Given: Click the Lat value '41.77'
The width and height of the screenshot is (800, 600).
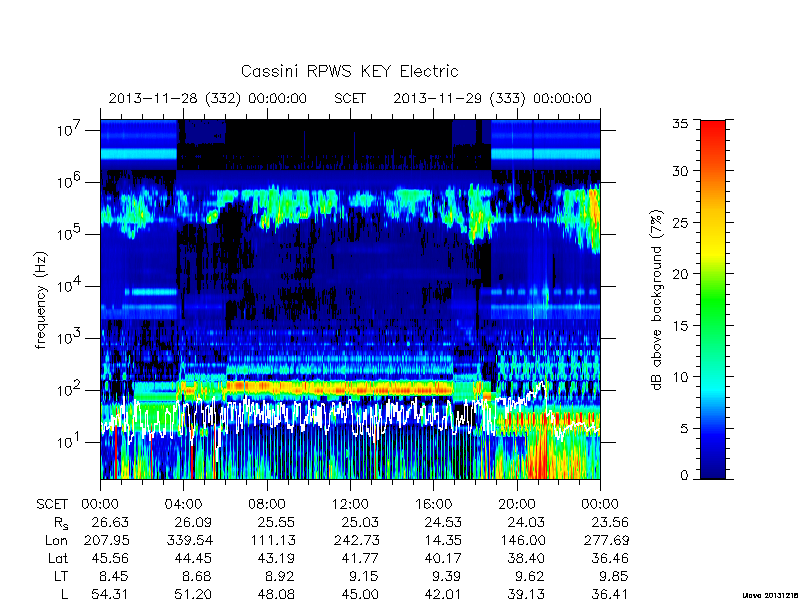Looking at the screenshot, I should 360,559.
